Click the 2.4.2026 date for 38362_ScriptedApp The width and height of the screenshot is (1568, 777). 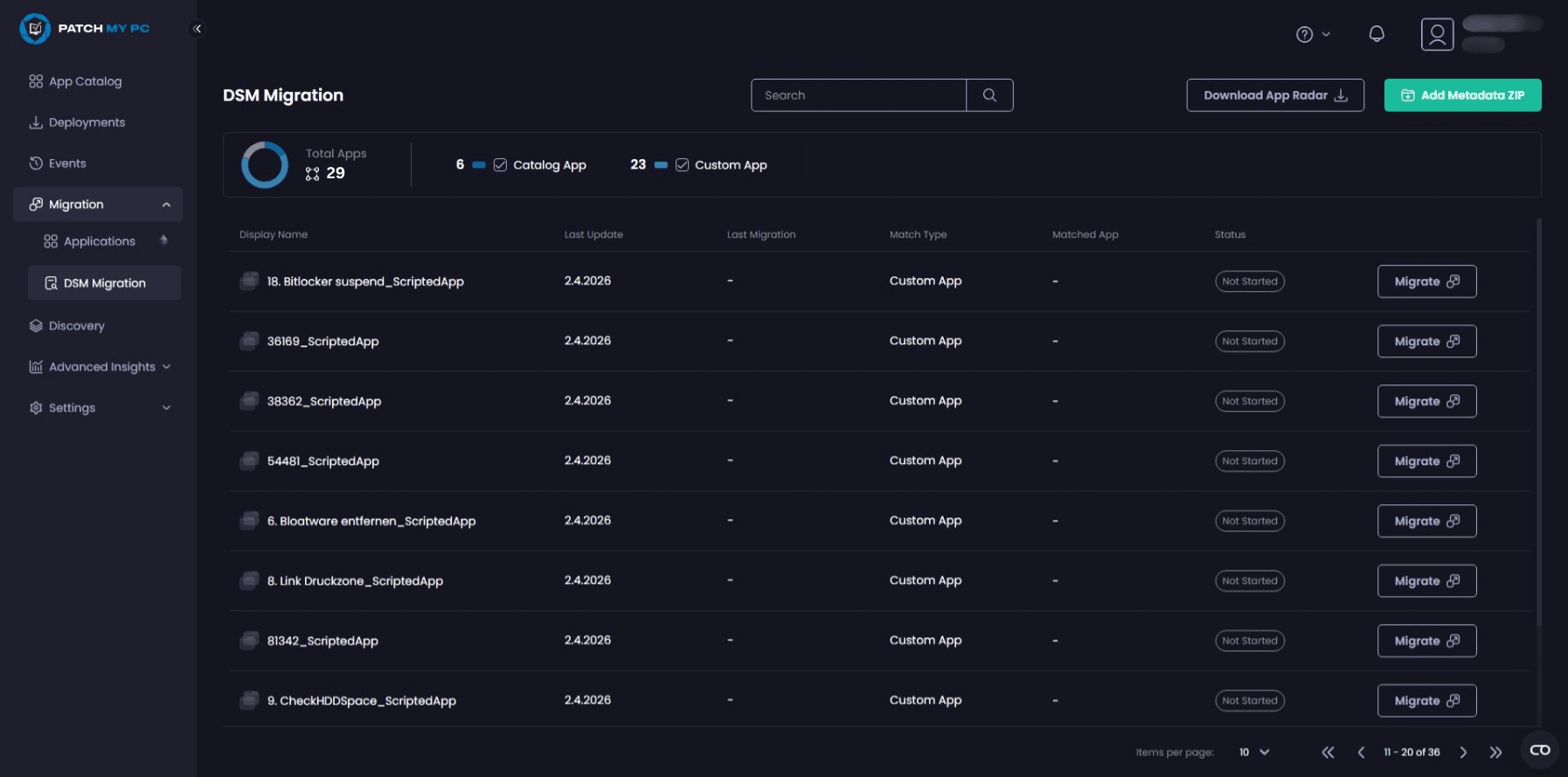tap(587, 400)
